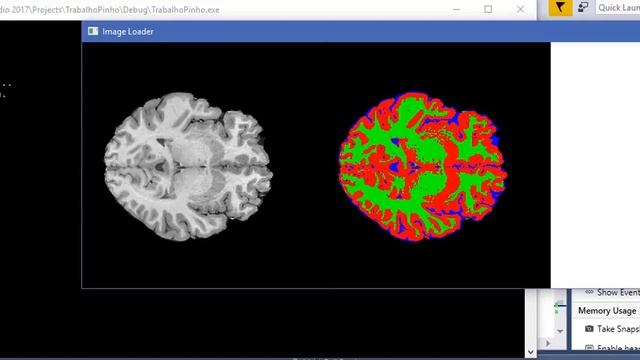Viewport: 640px width, 360px height.
Task: Click the yellow filter funnel icon
Action: pyautogui.click(x=560, y=7)
